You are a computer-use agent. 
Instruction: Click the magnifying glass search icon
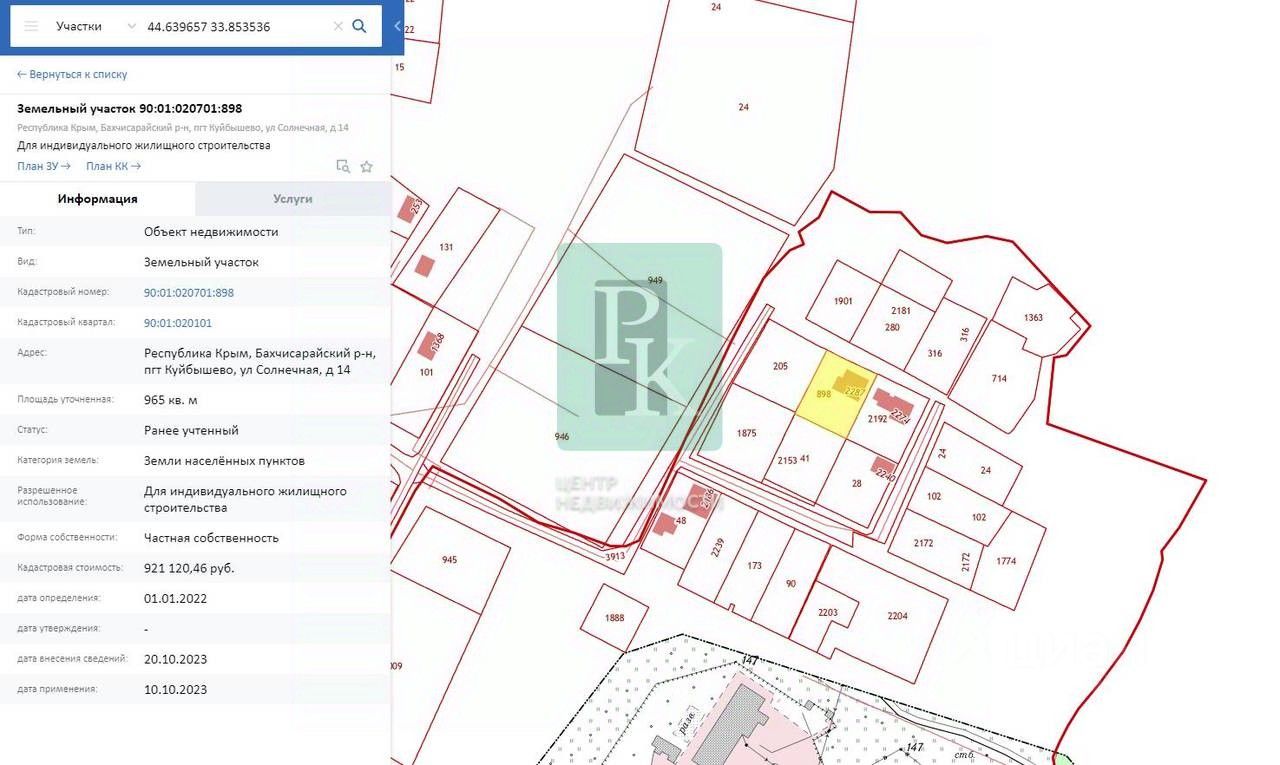[x=360, y=26]
